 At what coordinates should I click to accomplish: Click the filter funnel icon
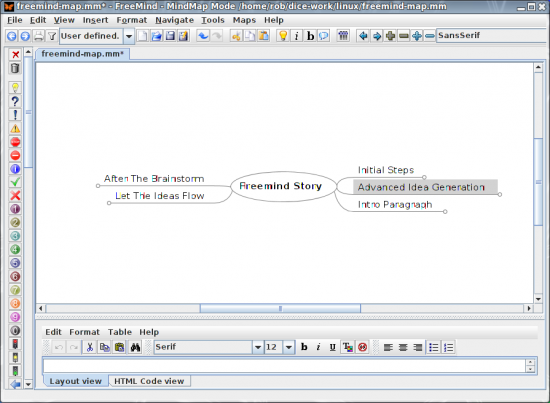52,36
